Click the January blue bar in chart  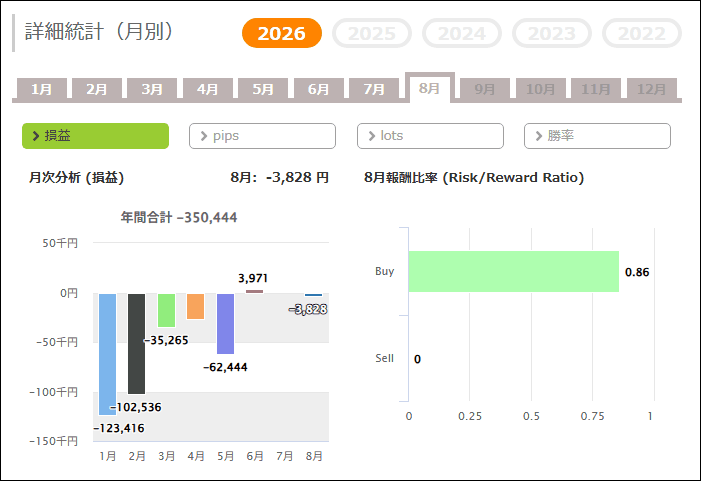[108, 354]
